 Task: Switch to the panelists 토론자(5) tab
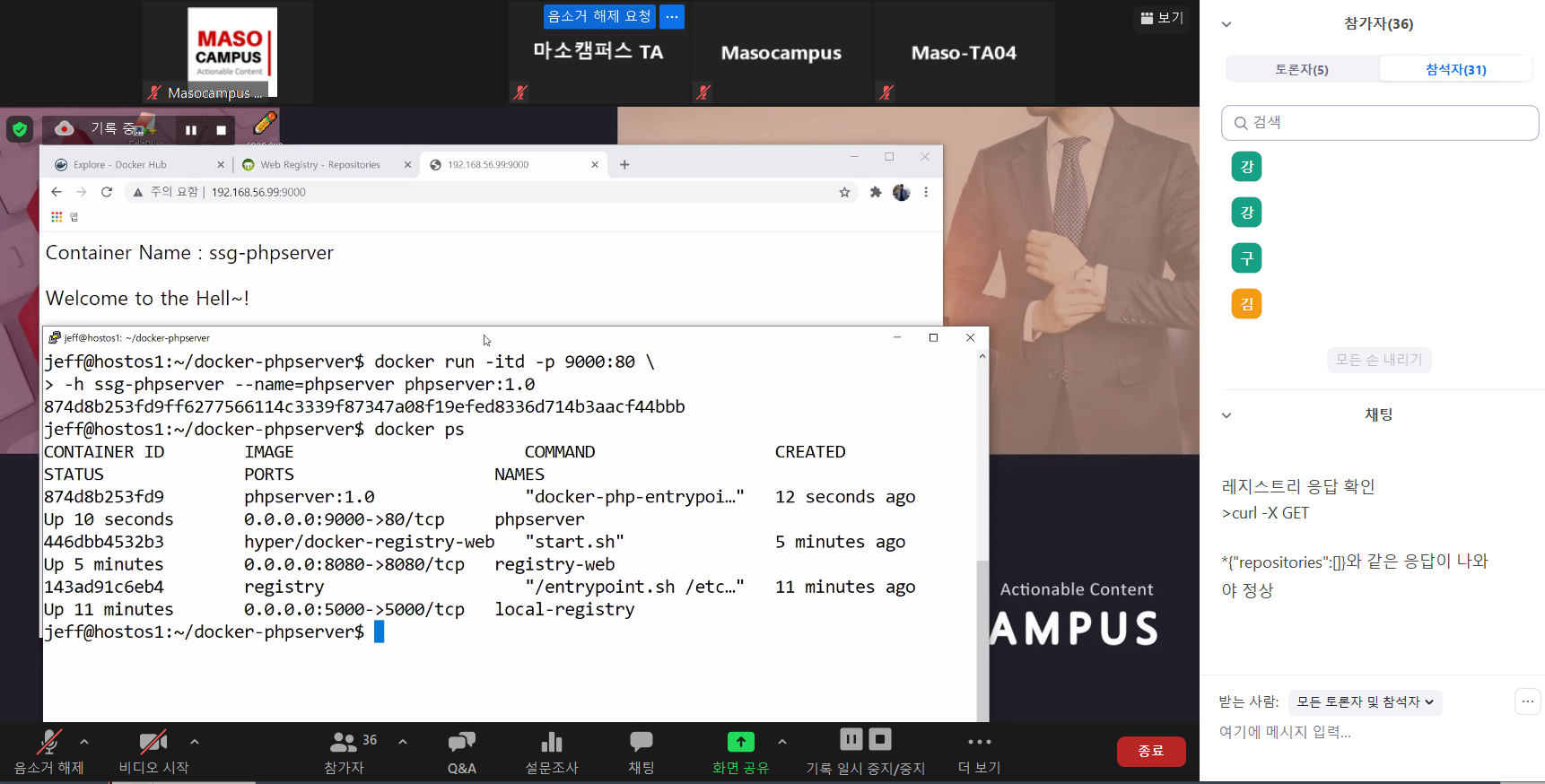click(1302, 69)
